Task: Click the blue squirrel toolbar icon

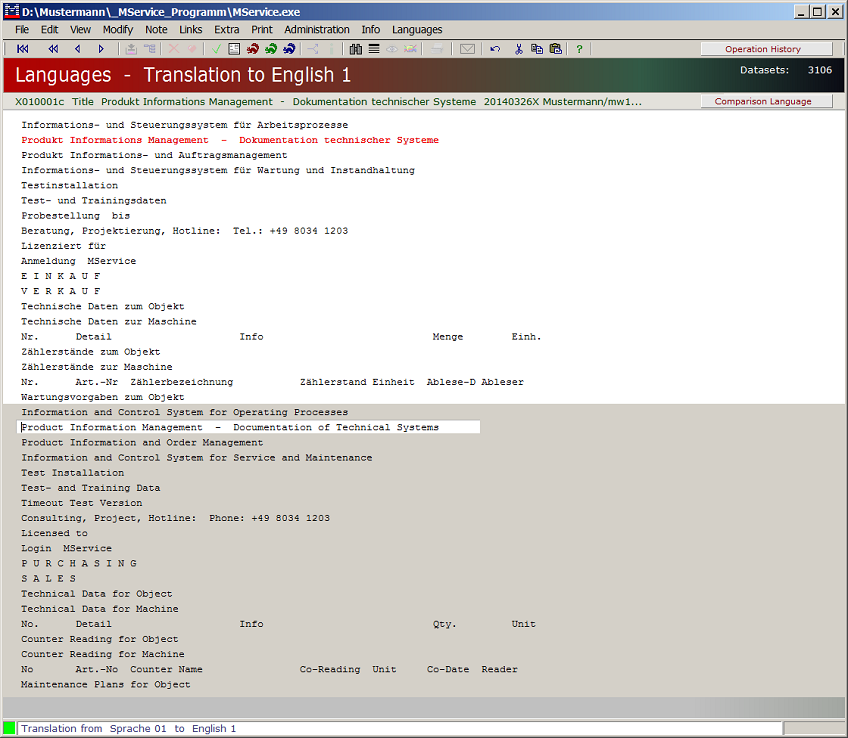Action: pos(289,49)
